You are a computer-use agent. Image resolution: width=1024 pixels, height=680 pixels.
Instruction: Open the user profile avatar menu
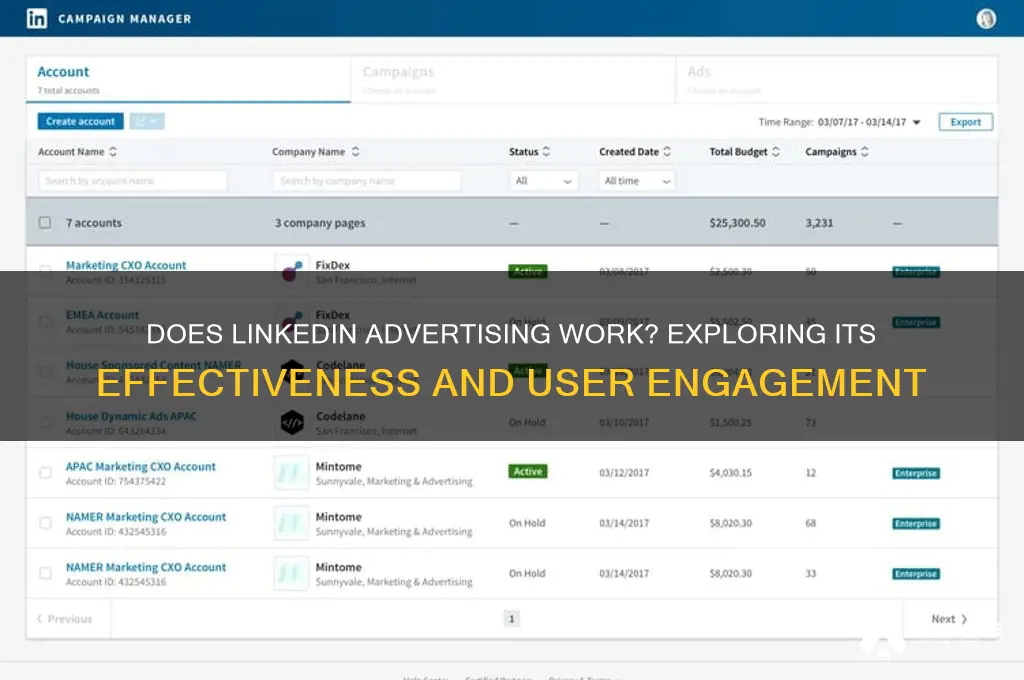click(985, 18)
